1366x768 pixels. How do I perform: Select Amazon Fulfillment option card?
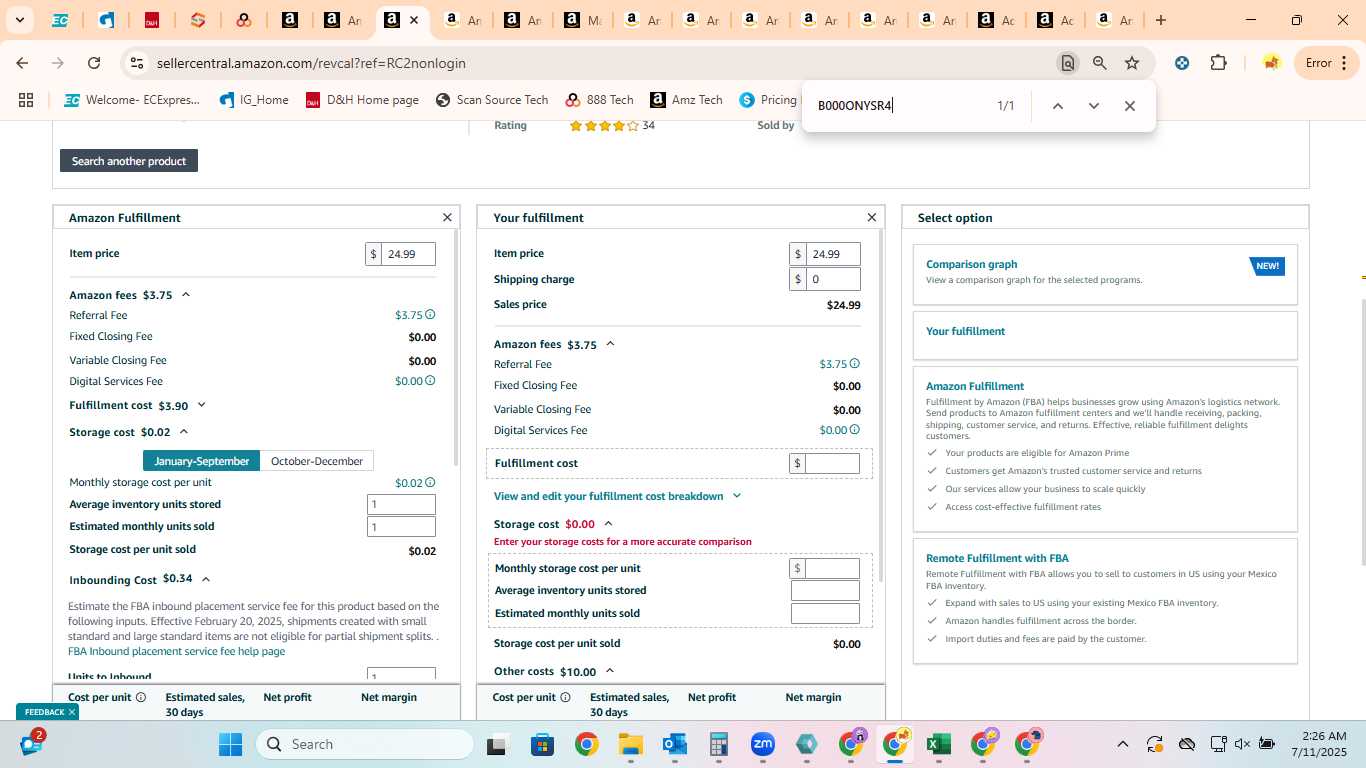pyautogui.click(x=1105, y=449)
